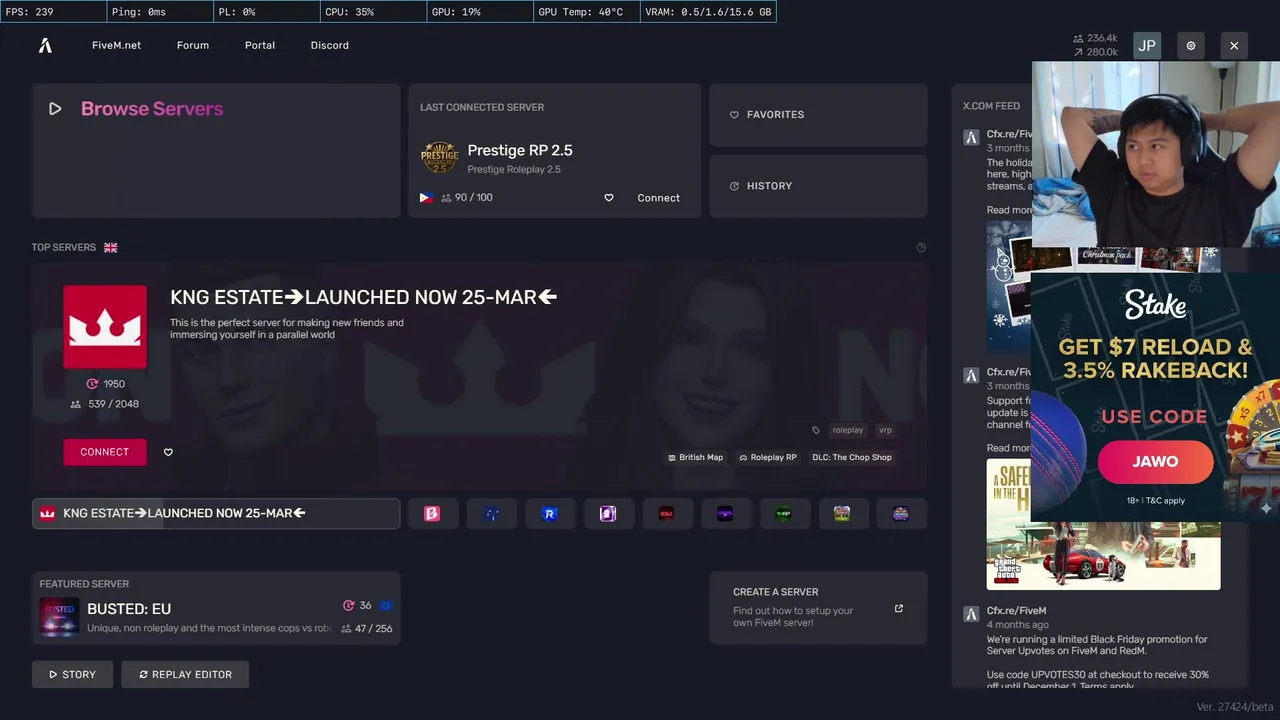Open the GTA house feed image
Image resolution: width=1280 pixels, height=720 pixels.
coord(1104,524)
